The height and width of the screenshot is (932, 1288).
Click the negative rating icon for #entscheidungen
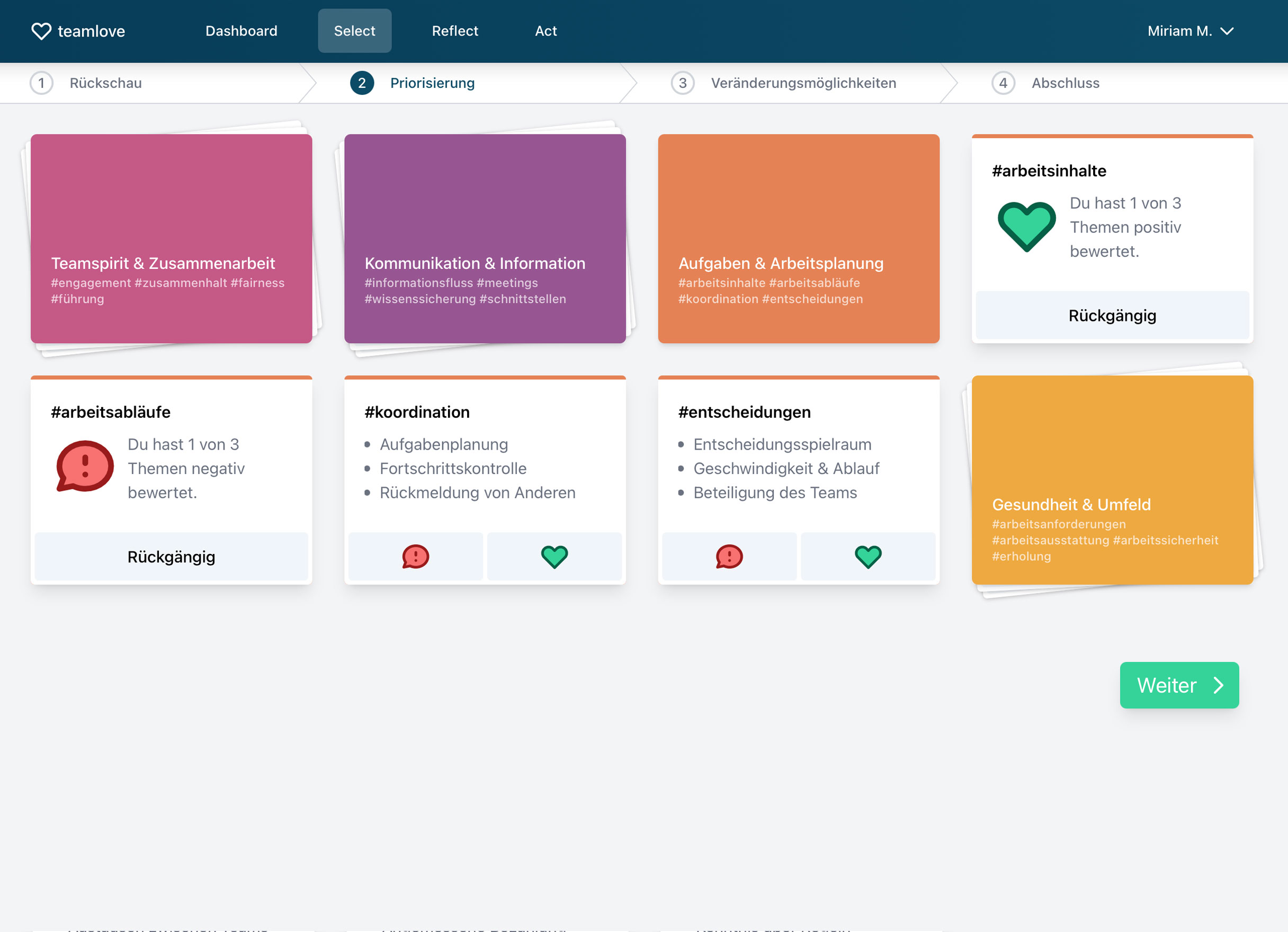tap(728, 557)
